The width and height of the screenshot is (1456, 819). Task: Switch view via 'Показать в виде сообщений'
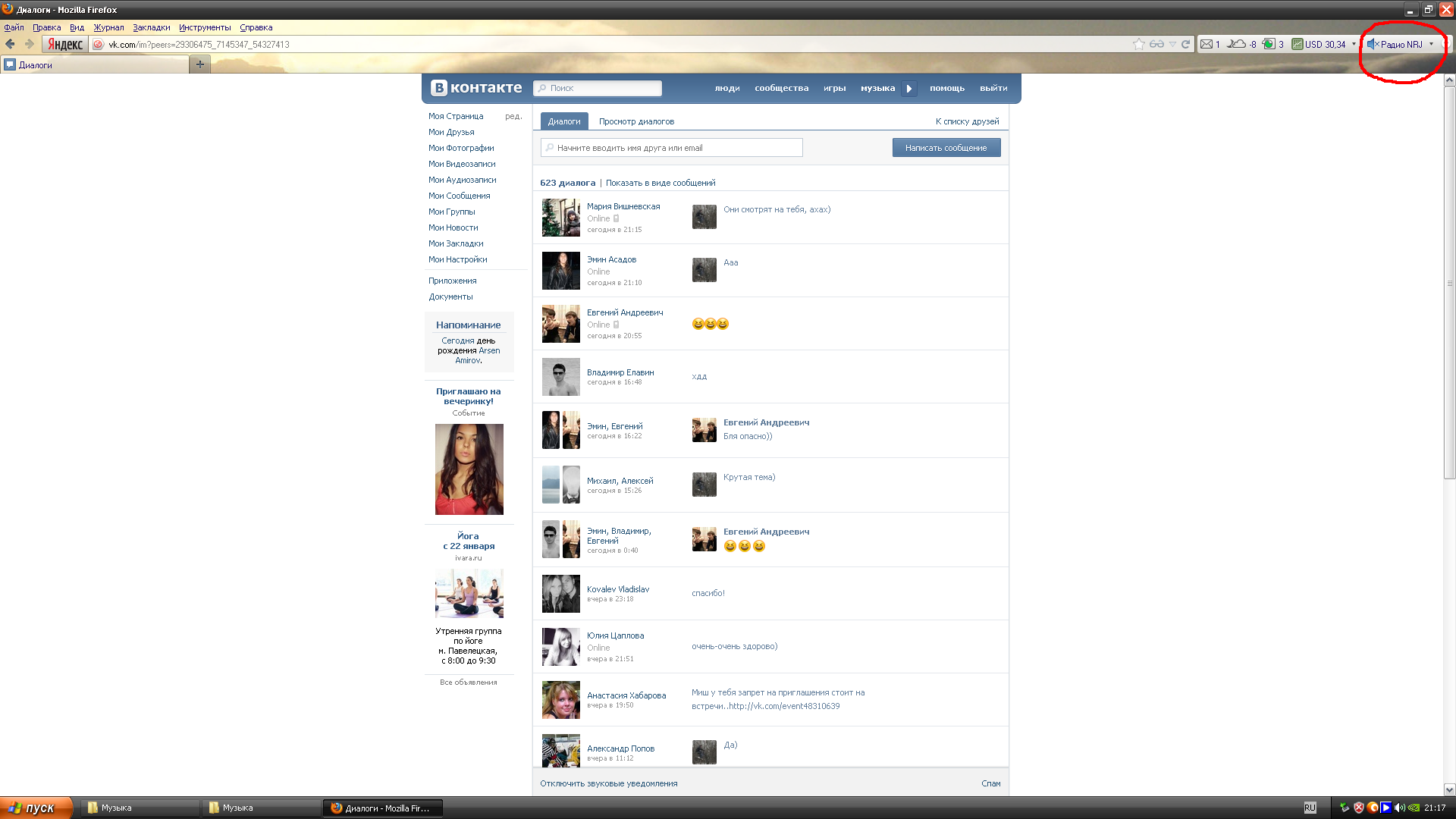pos(660,183)
